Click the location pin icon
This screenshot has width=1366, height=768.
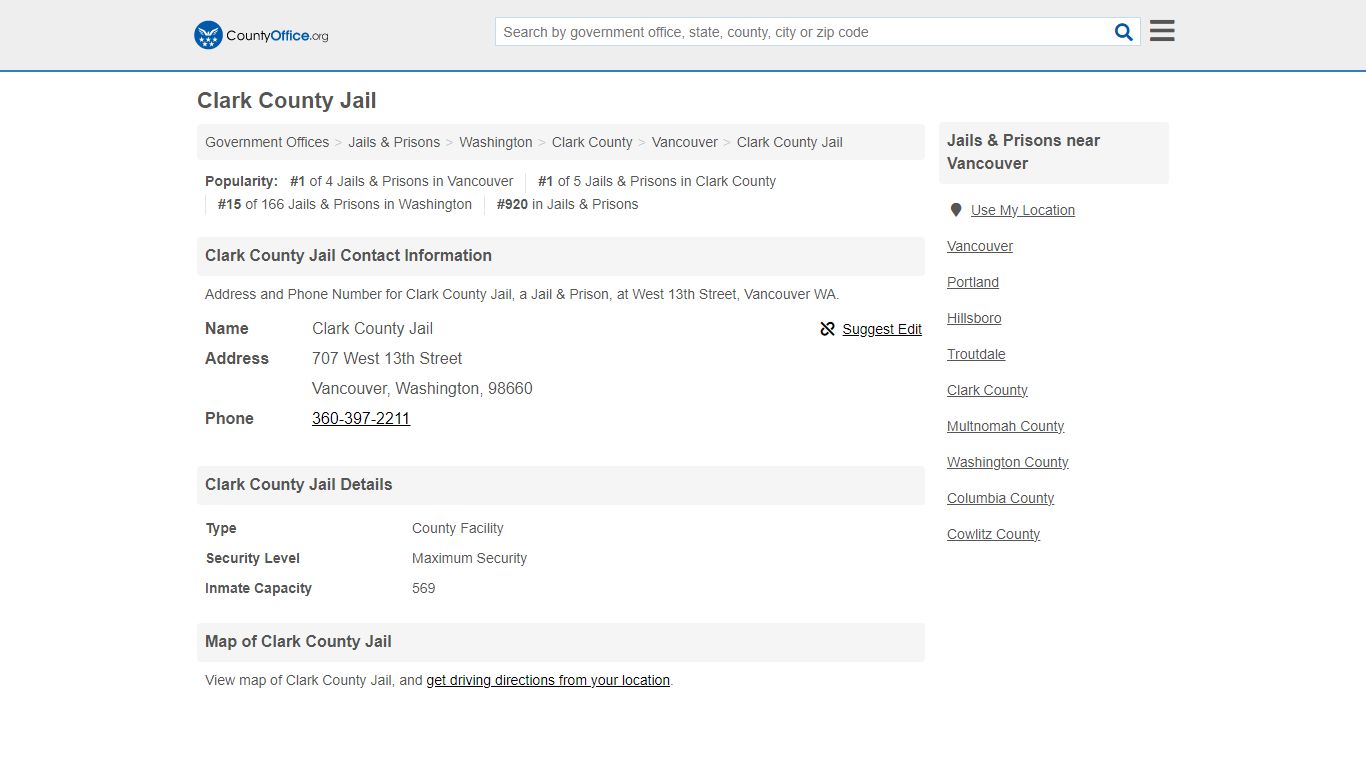[955, 210]
